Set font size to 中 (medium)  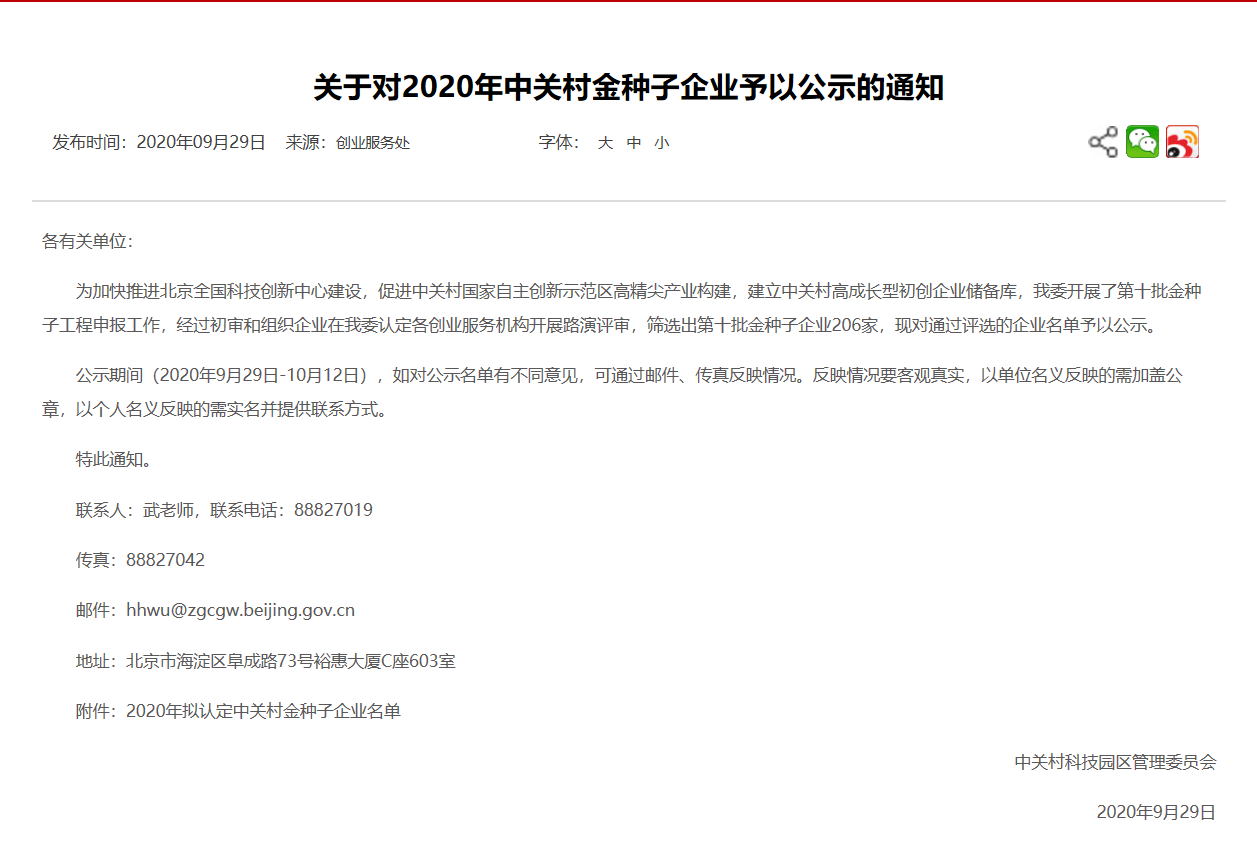(634, 143)
